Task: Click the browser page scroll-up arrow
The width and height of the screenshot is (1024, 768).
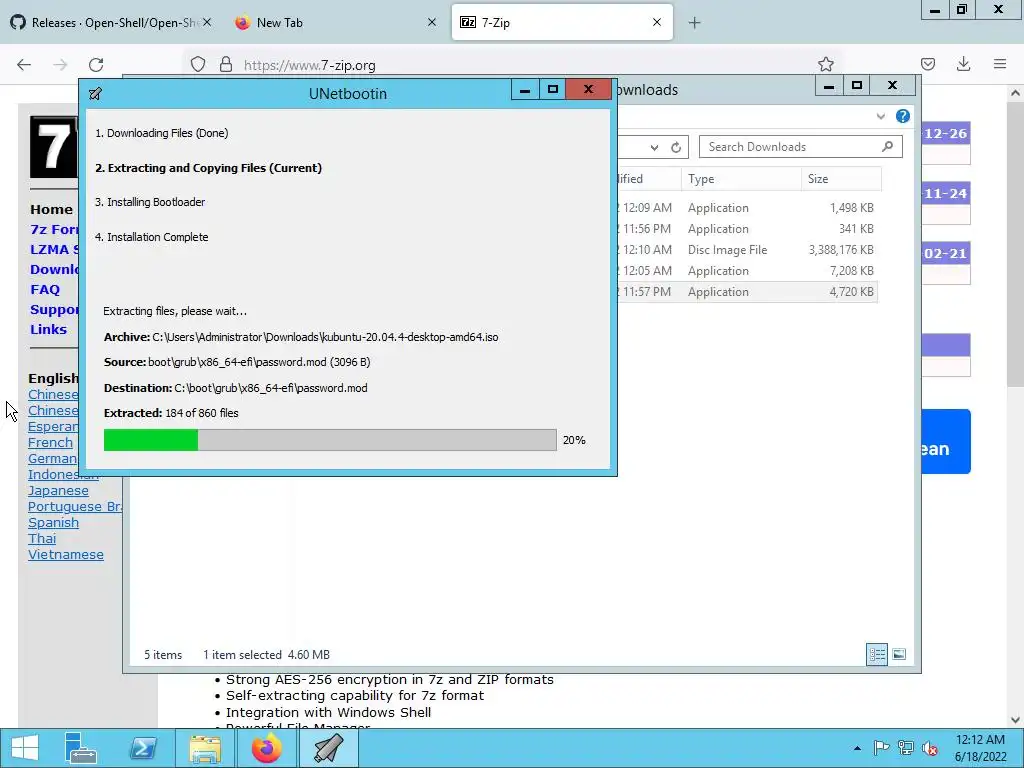Action: (1015, 93)
